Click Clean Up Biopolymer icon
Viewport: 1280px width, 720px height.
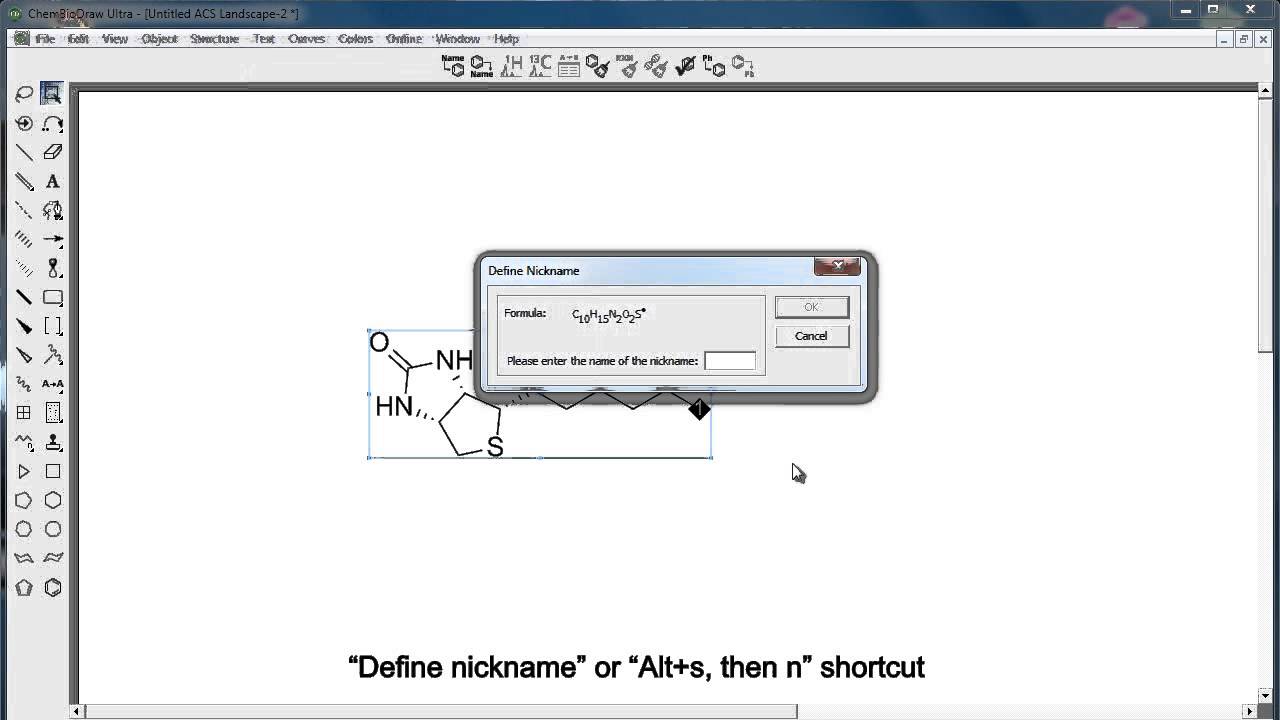(656, 66)
